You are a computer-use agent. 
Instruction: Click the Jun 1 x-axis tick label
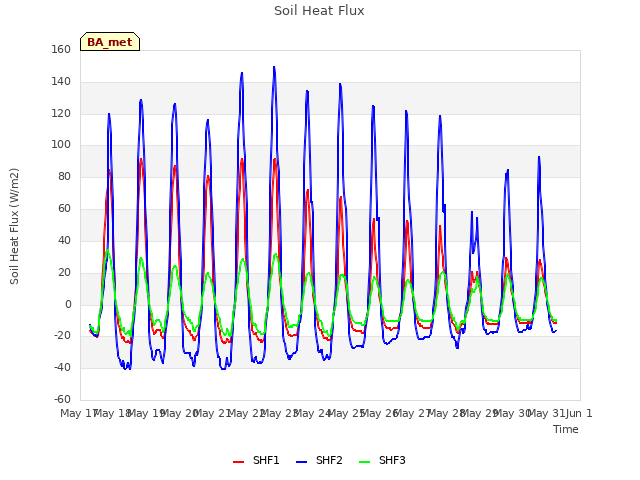coord(579,413)
